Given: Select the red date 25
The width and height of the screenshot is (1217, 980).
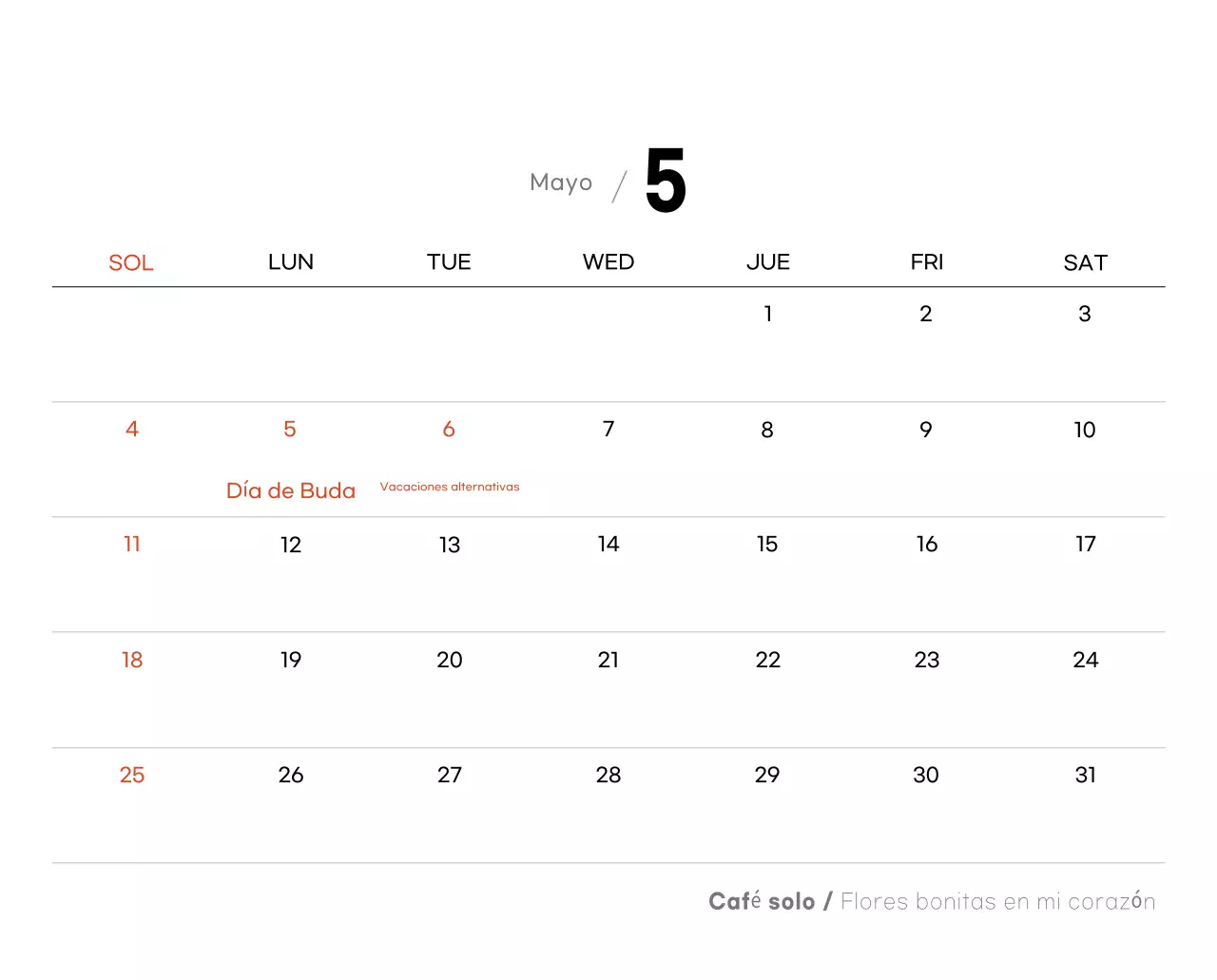Looking at the screenshot, I should point(132,776).
